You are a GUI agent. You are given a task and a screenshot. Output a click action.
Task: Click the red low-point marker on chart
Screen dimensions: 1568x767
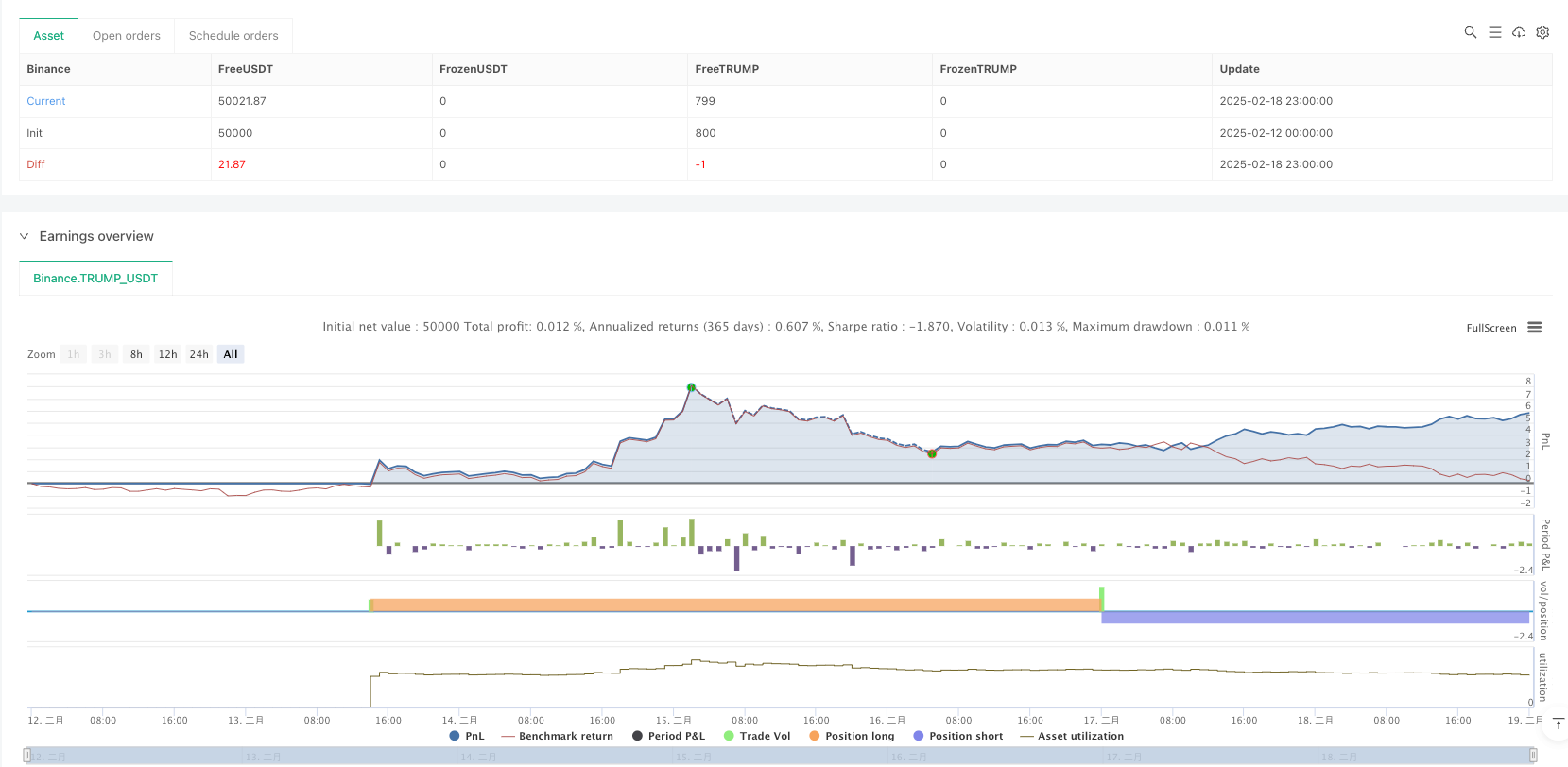[x=932, y=454]
